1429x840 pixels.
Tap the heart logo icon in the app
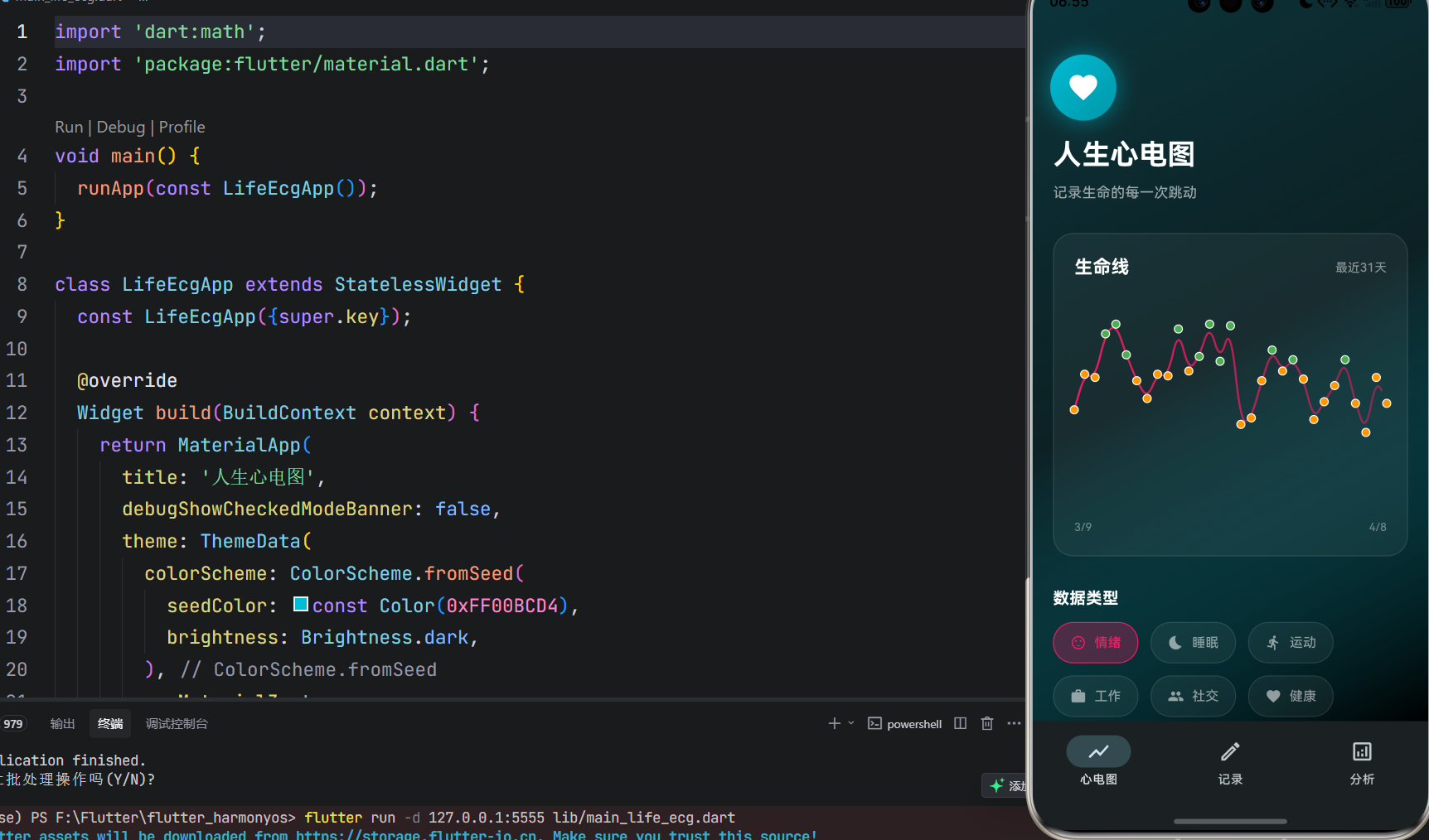tap(1083, 87)
